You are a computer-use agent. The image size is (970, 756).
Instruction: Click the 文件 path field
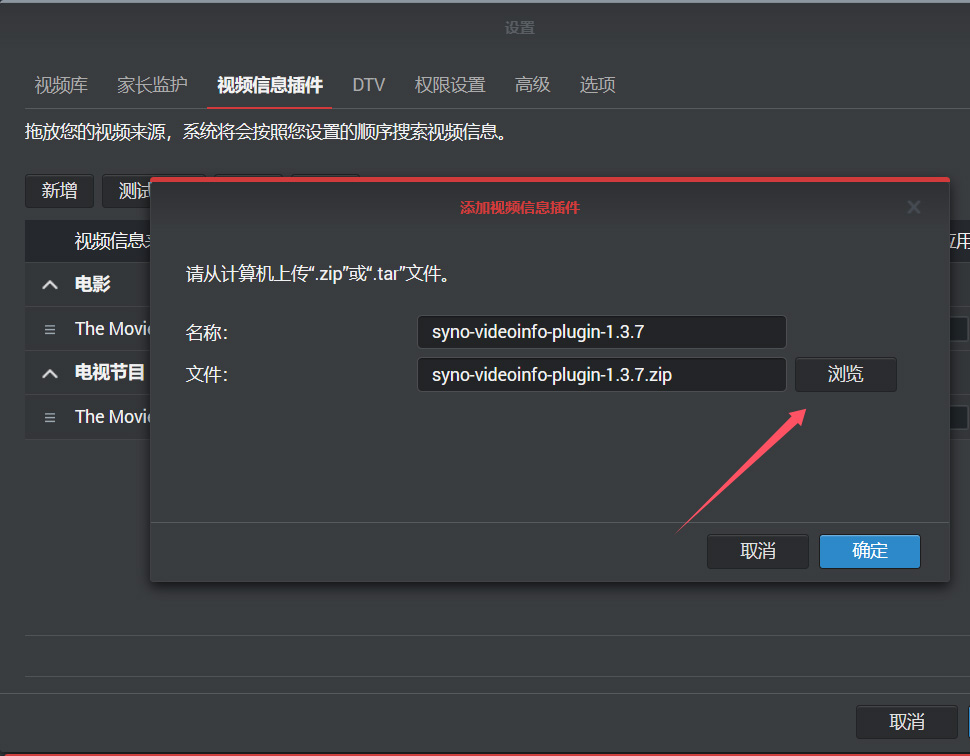click(x=601, y=375)
